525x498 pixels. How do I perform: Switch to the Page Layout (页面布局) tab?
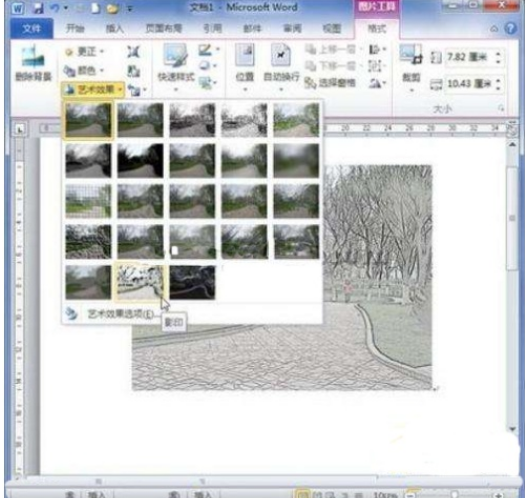coord(164,28)
